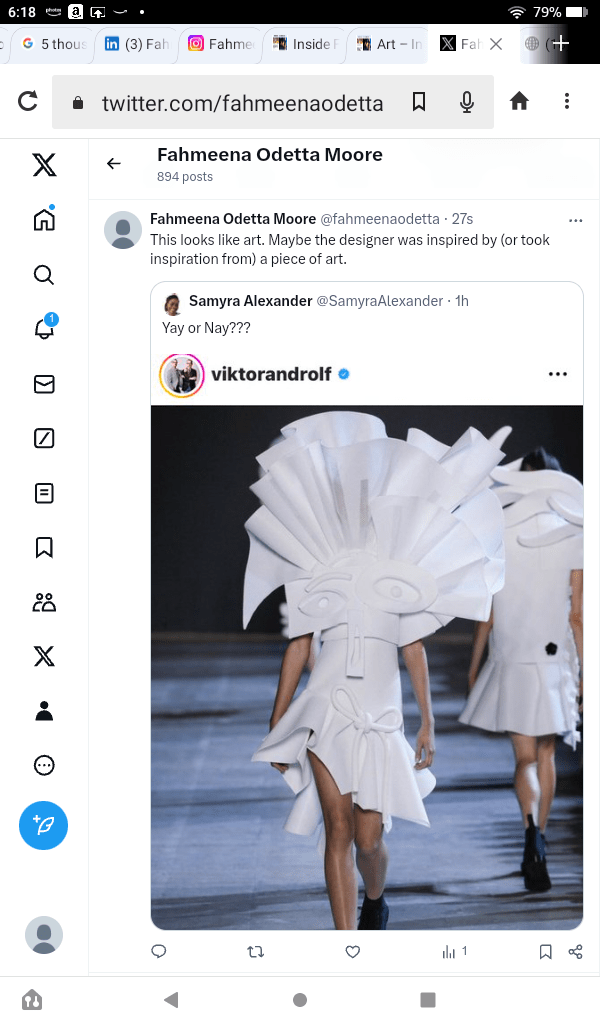This screenshot has width=600, height=1024.
Task: Repost the post using retweet icon
Action: tap(255, 952)
